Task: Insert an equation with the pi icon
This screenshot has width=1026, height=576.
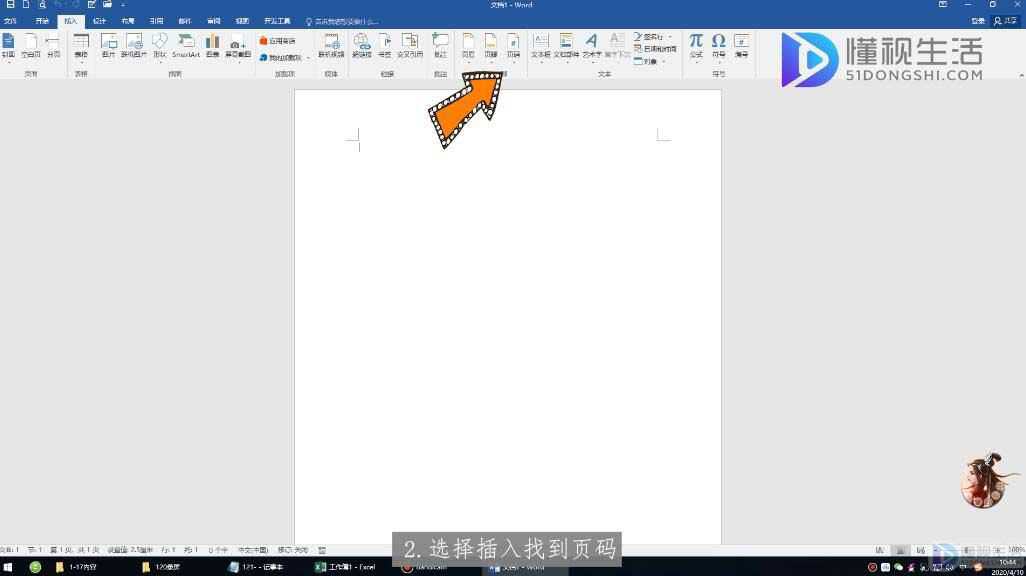Action: click(696, 46)
